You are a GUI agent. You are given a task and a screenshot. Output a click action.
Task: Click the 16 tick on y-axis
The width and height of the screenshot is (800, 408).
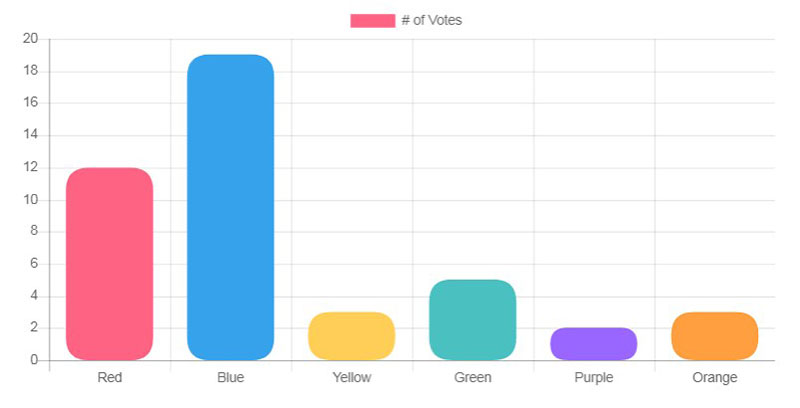tap(31, 103)
